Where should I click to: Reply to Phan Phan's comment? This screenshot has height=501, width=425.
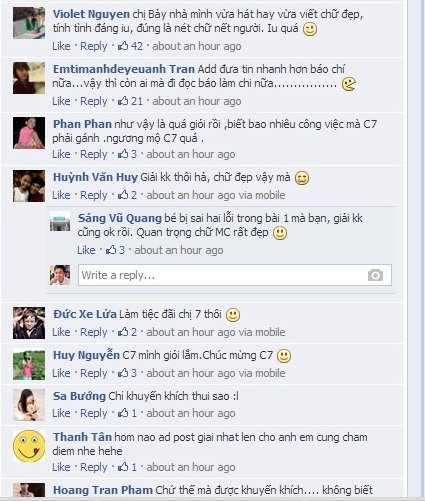tap(94, 154)
